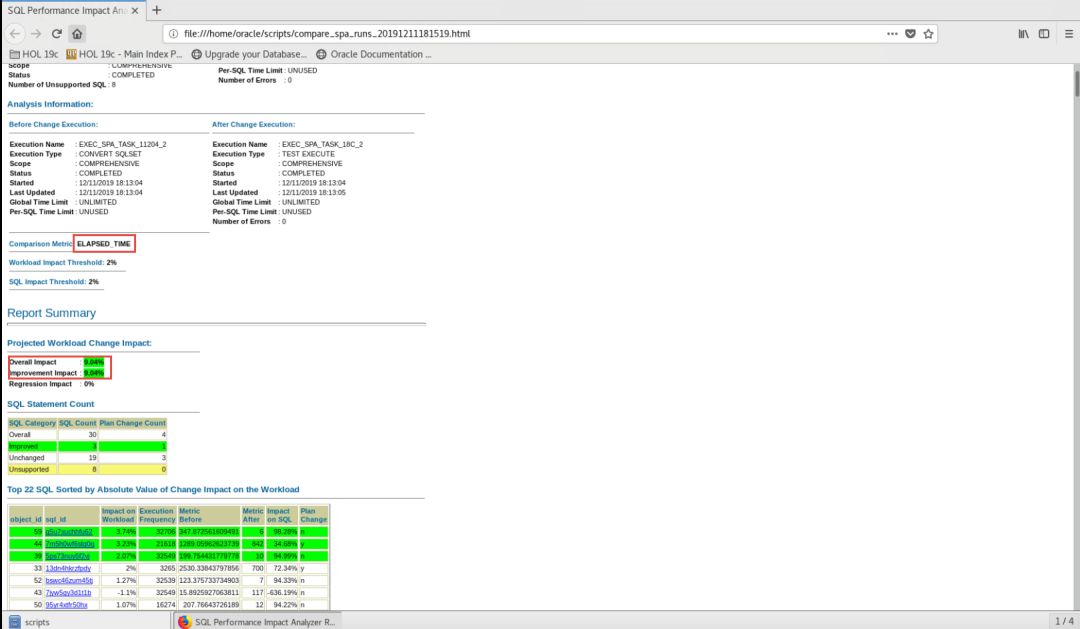Bookmark this page with the star
Screen dimensions: 1080x629
point(928,33)
